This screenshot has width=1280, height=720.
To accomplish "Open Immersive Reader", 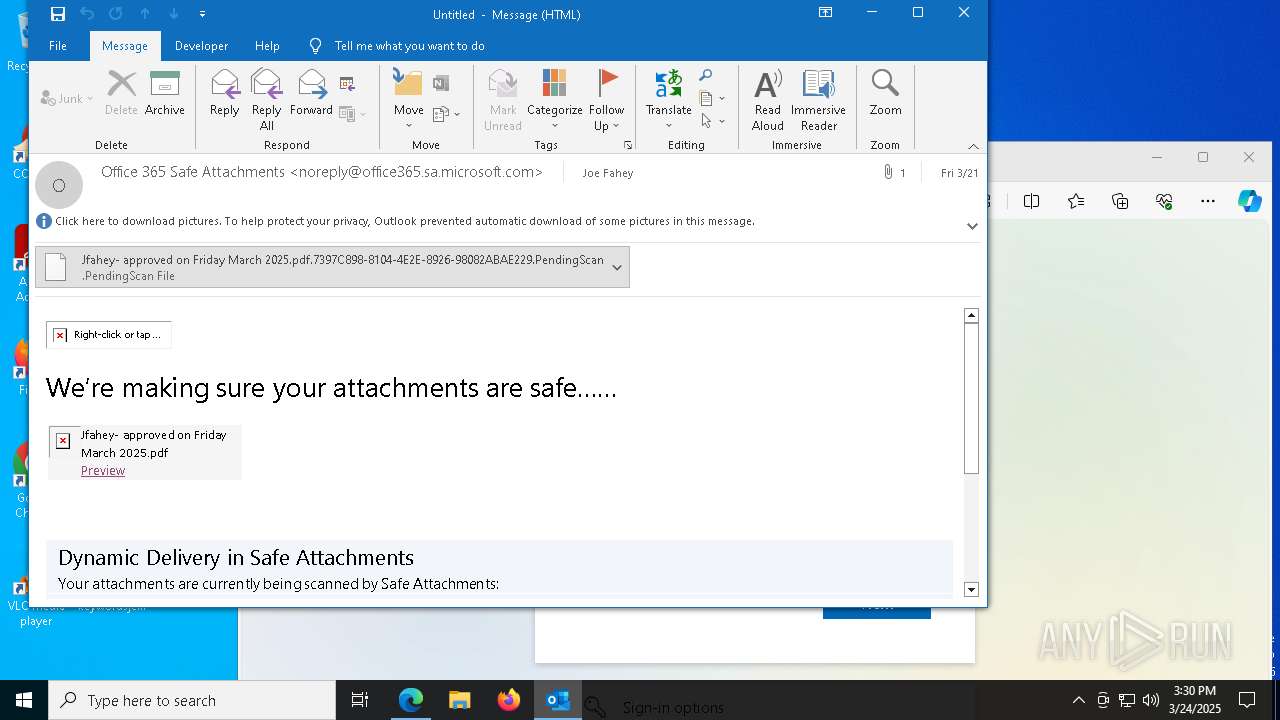I will pos(818,100).
